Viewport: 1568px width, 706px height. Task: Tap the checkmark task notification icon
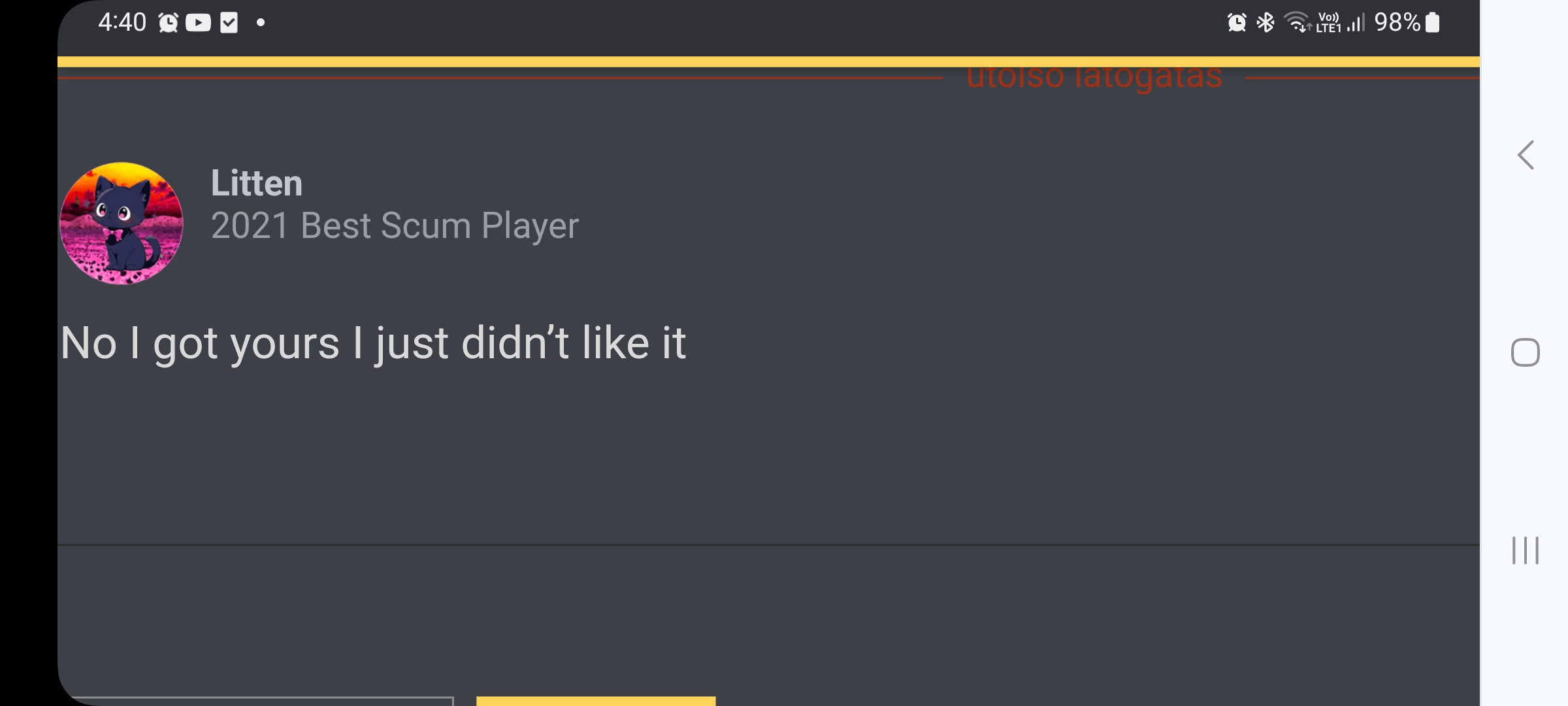[229, 23]
